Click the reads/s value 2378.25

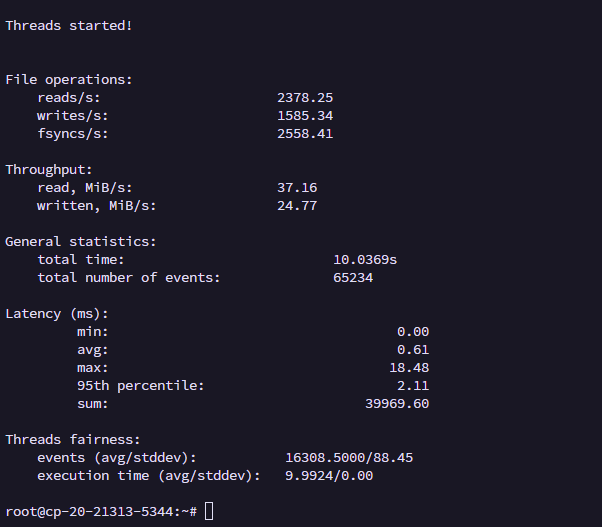(305, 98)
